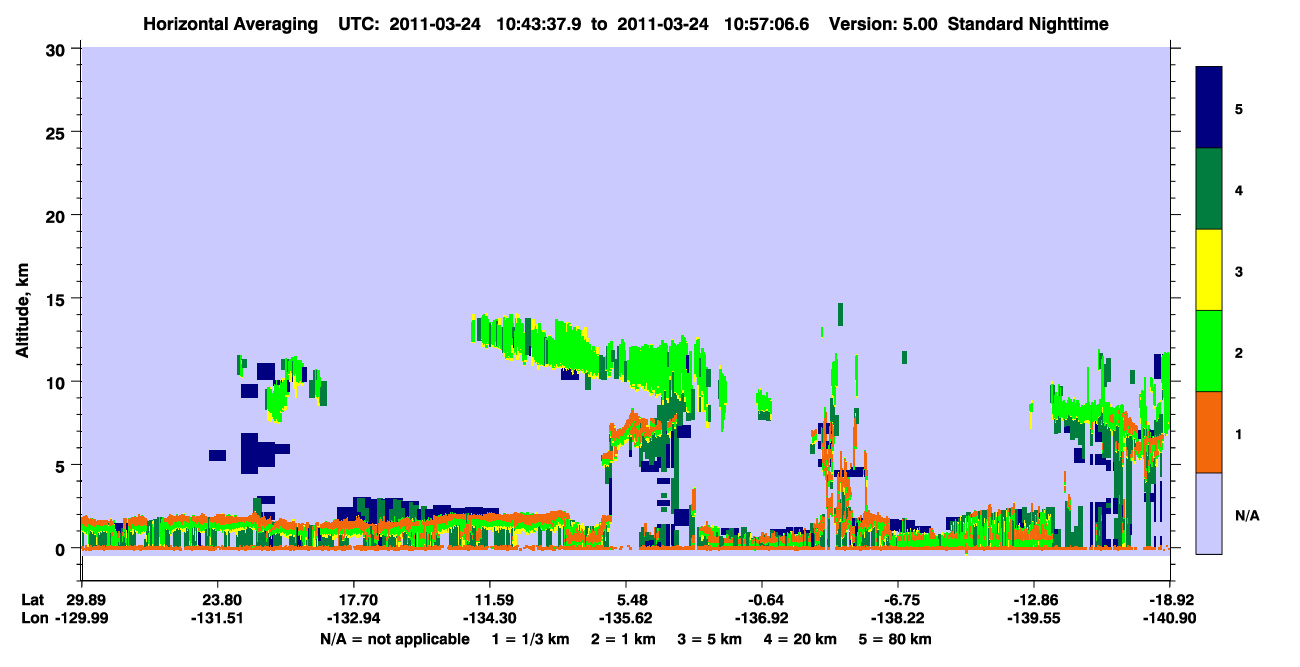This screenshot has width=1300, height=667.
Task: Click legend text 'N/A = not applicable'
Action: pyautogui.click(x=394, y=638)
